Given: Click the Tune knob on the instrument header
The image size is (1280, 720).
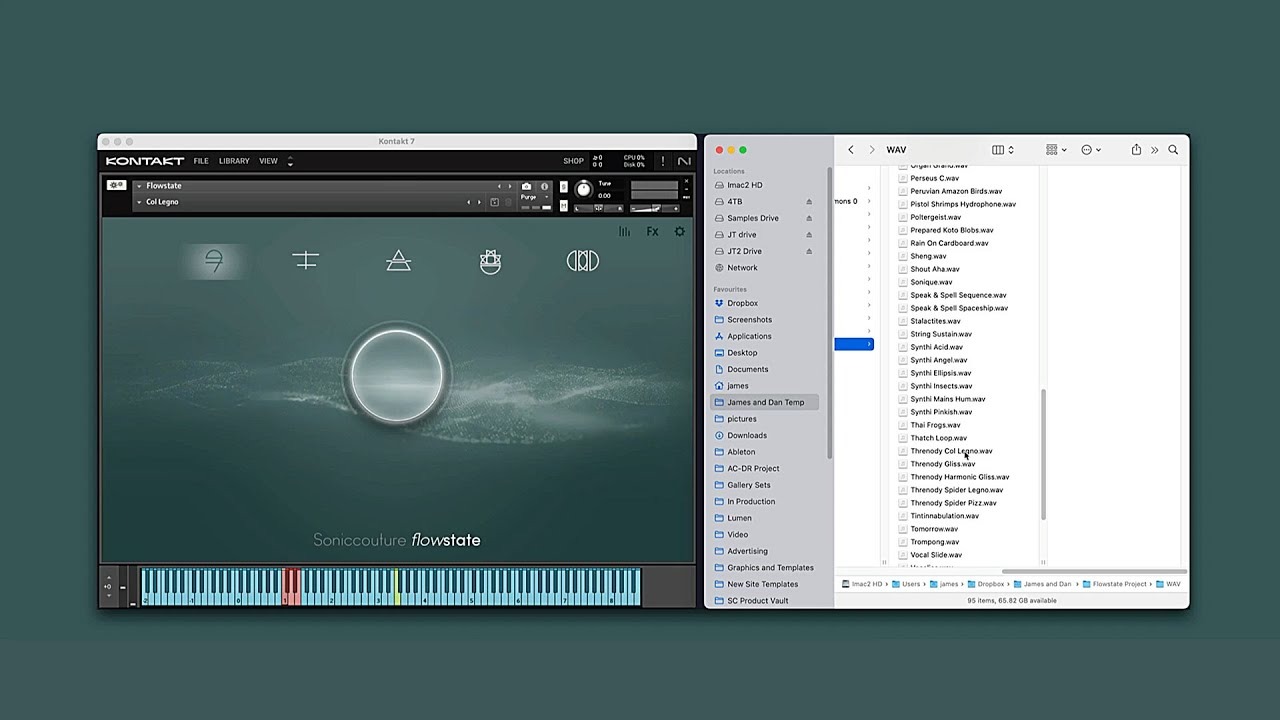Looking at the screenshot, I should pyautogui.click(x=584, y=187).
